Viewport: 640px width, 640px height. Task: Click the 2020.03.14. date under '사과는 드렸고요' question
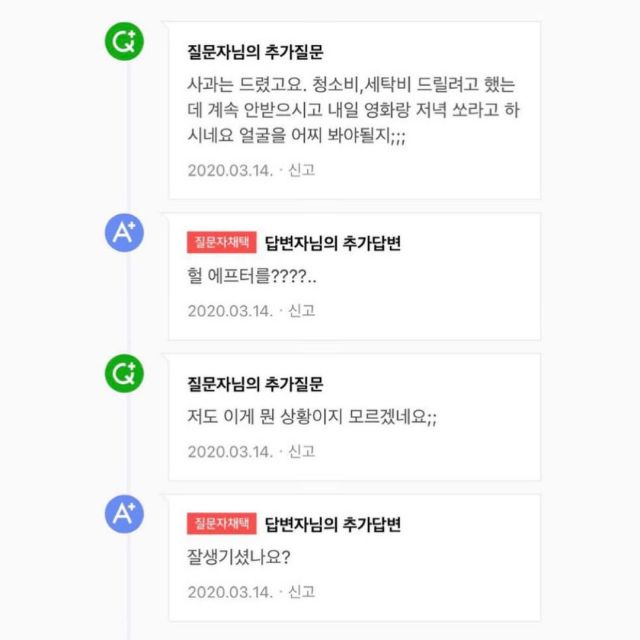tap(230, 170)
